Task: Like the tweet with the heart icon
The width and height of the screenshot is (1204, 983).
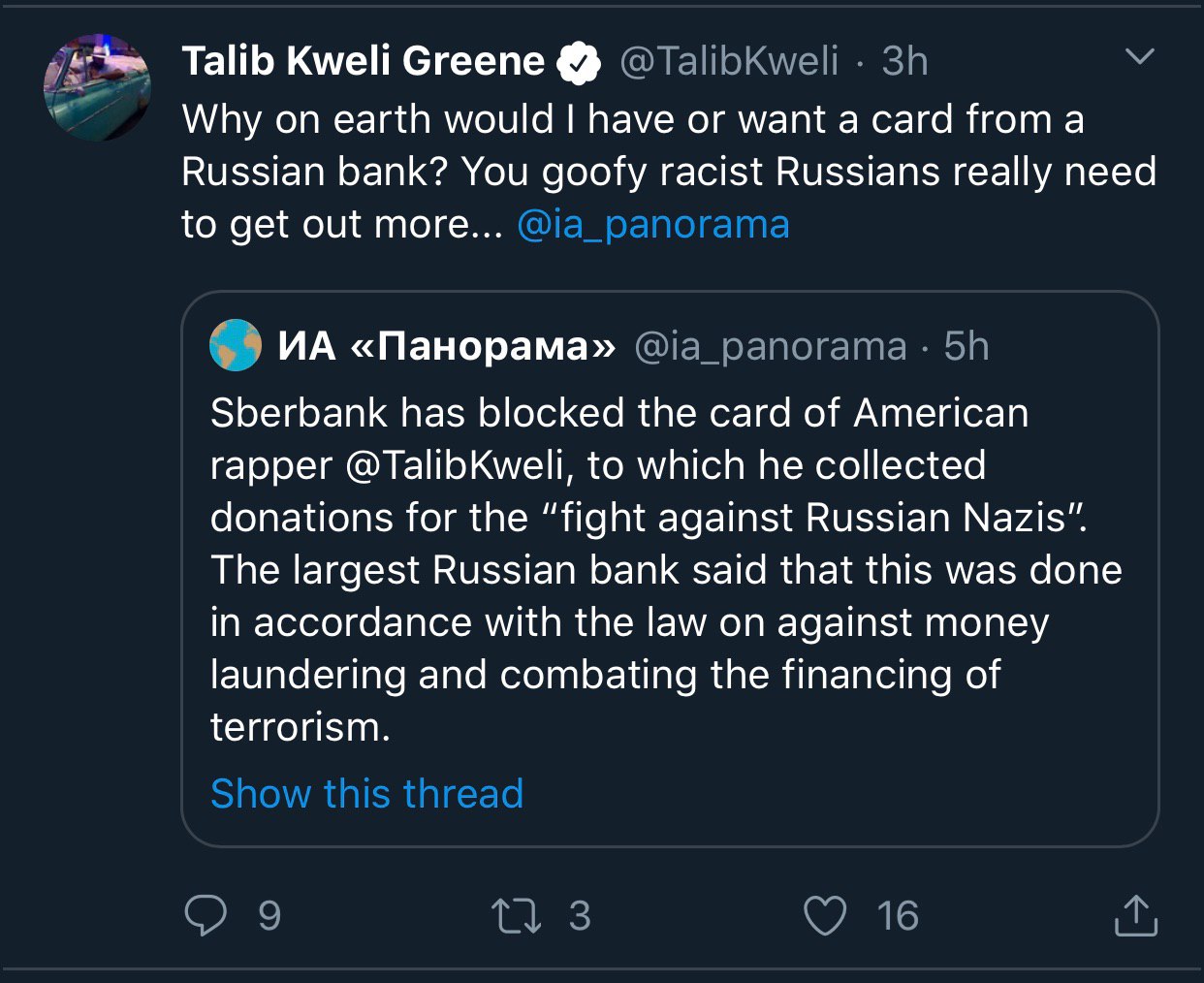Action: (825, 916)
